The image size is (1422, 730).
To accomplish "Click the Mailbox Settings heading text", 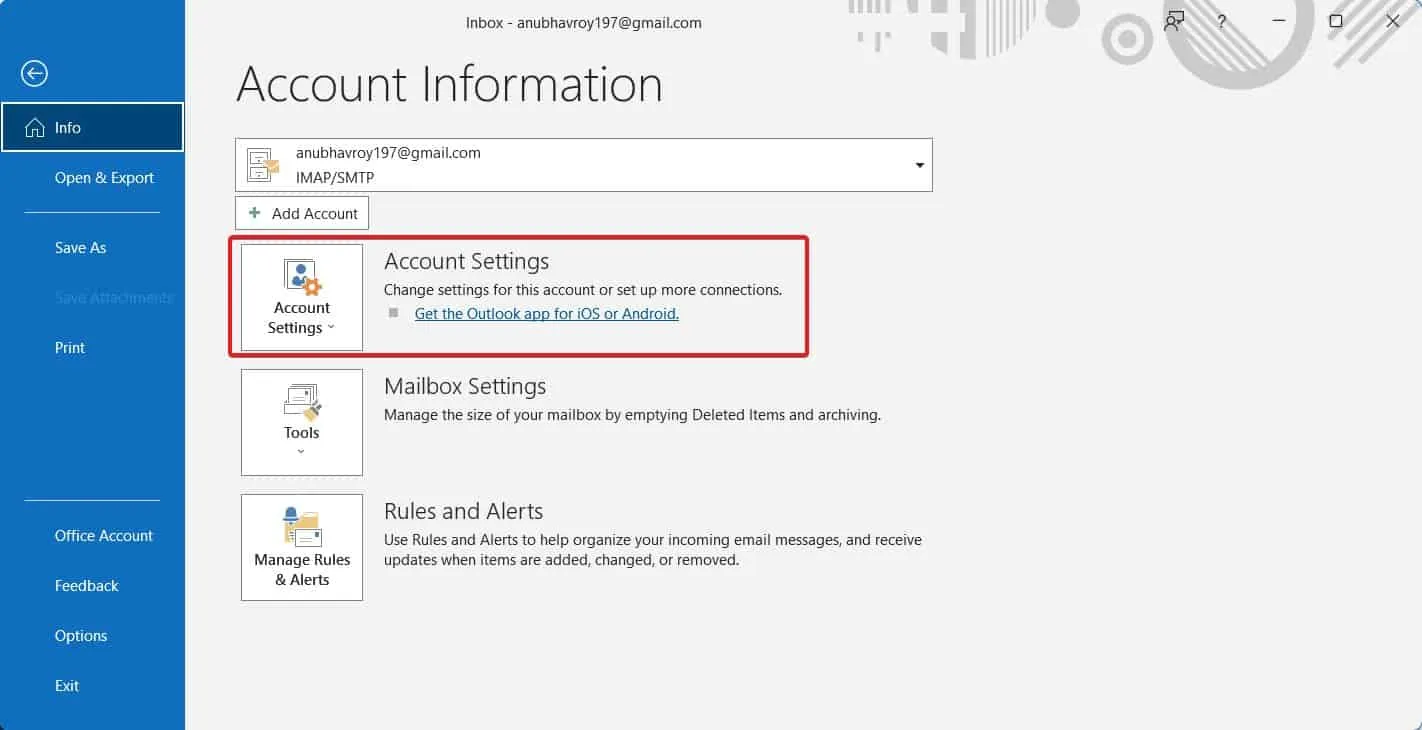I will 465,387.
